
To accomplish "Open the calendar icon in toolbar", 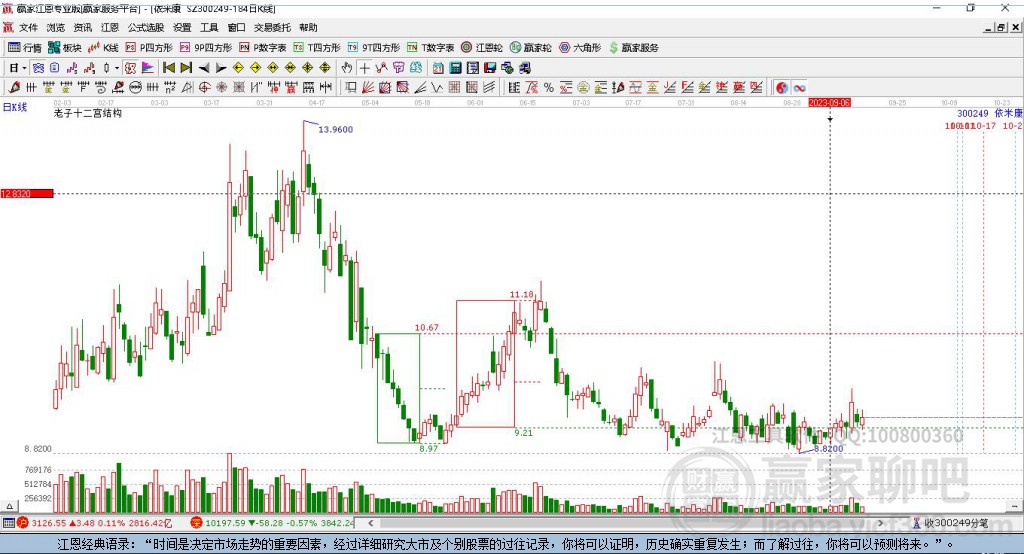I will [438, 67].
